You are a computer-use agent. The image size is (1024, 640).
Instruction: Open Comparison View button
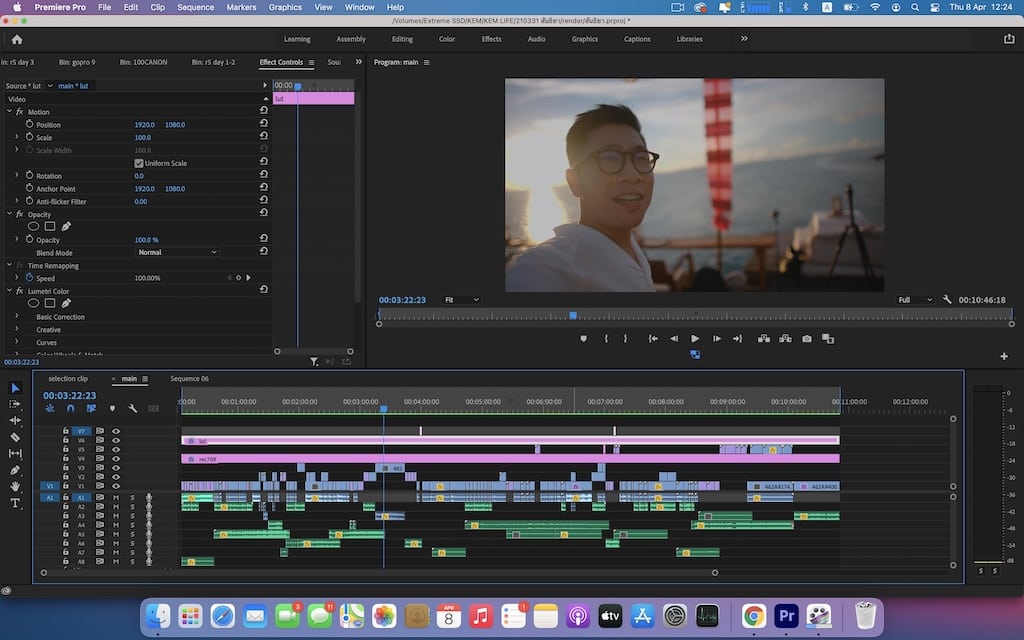pos(828,338)
